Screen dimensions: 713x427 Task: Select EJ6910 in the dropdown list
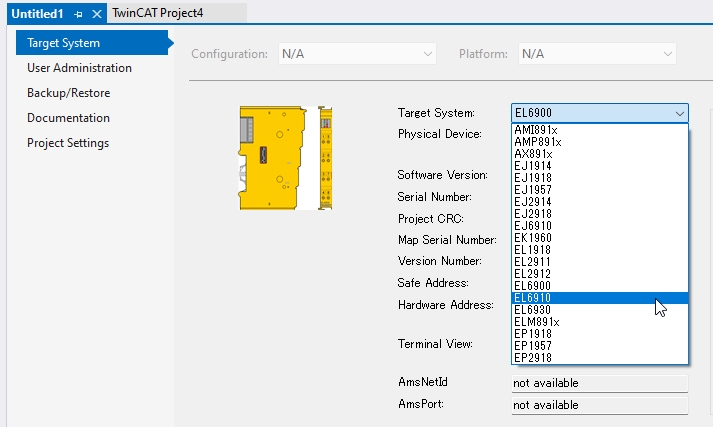pyautogui.click(x=600, y=226)
